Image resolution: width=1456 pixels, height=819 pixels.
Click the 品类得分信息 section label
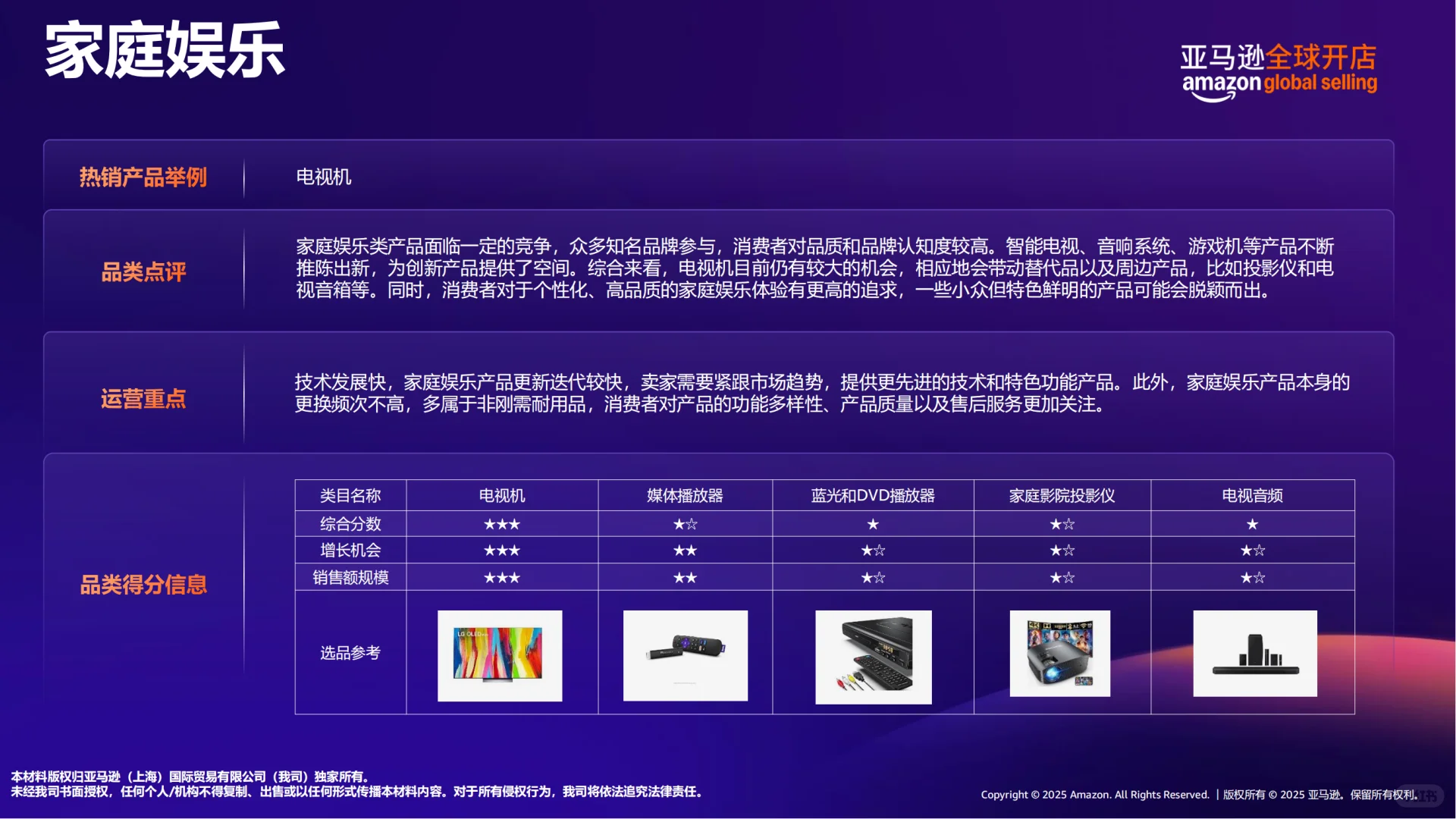144,584
